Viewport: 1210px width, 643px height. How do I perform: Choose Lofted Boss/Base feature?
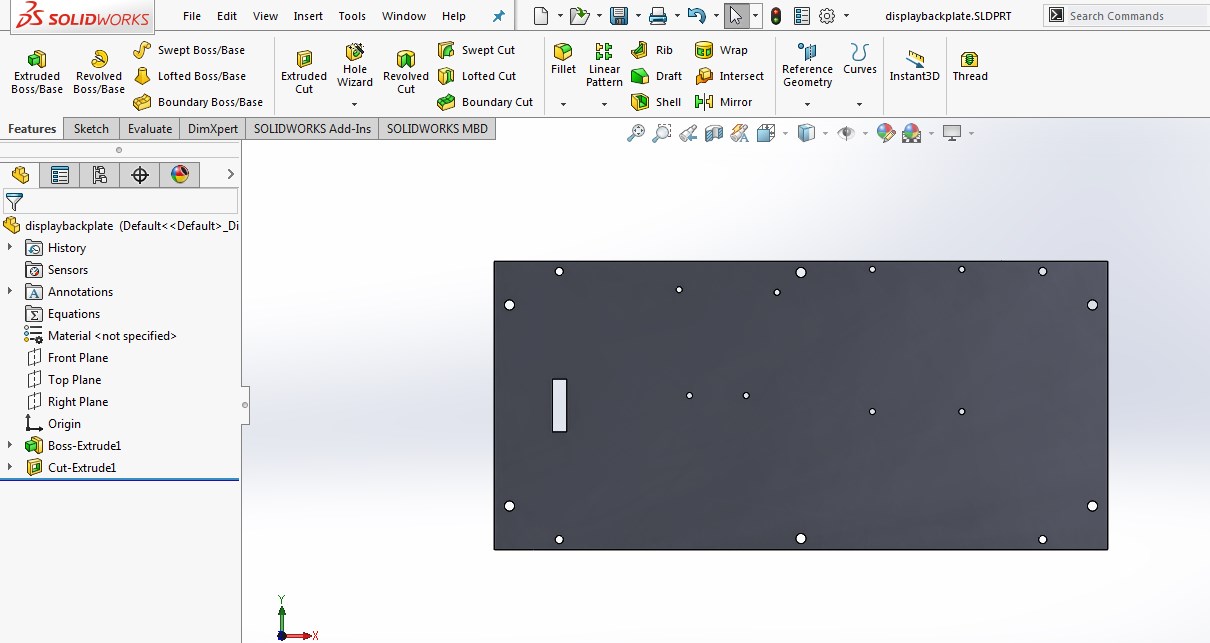[x=189, y=76]
